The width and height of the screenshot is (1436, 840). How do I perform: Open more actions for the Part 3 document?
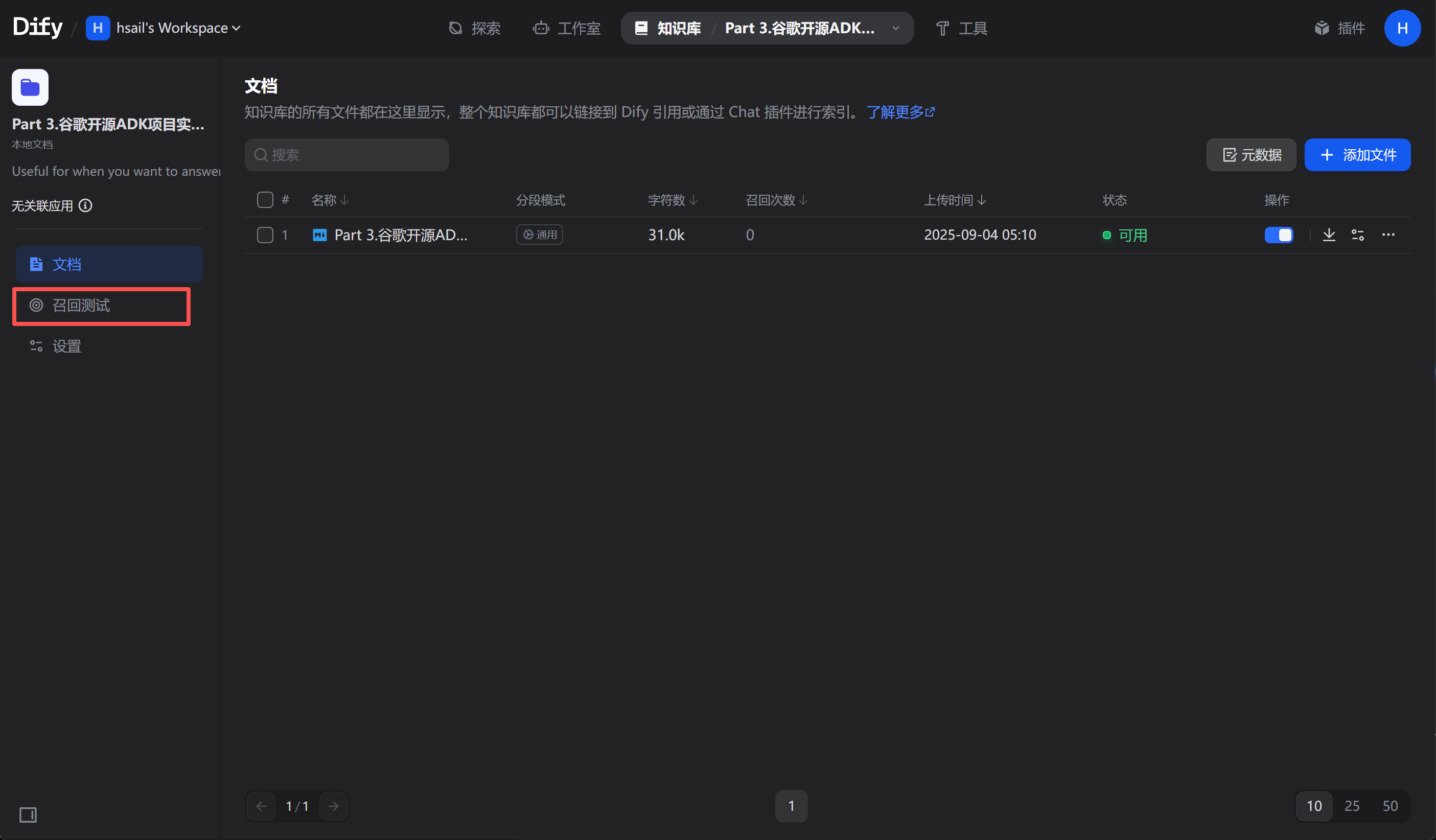coord(1388,235)
